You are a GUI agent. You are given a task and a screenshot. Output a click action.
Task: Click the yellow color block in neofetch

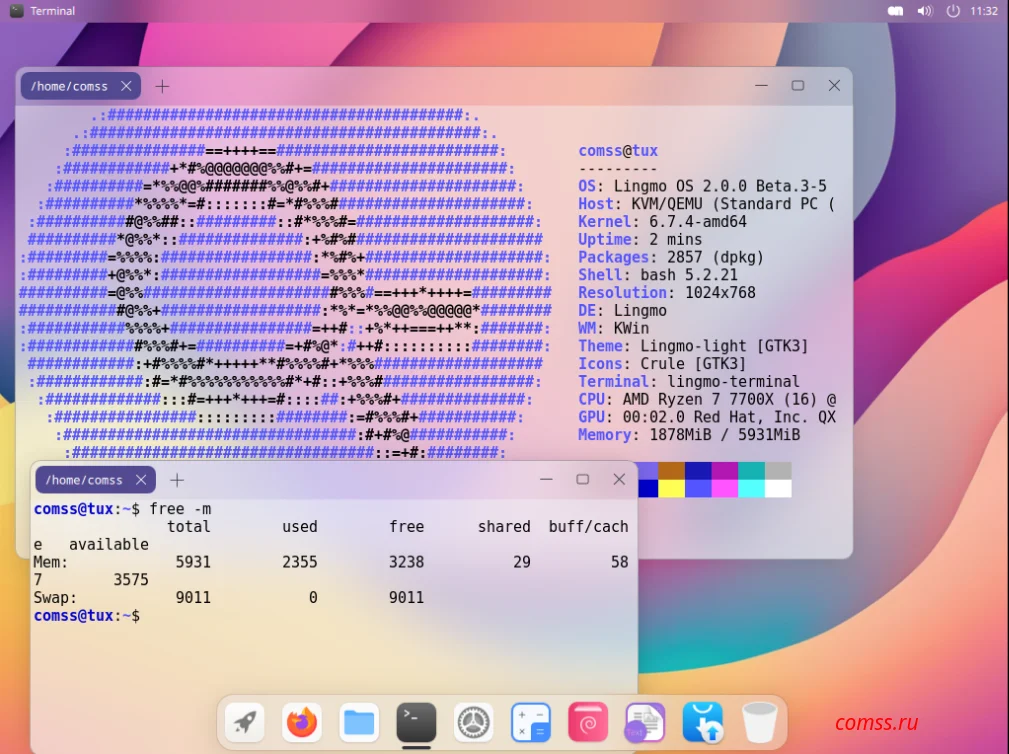click(x=671, y=488)
